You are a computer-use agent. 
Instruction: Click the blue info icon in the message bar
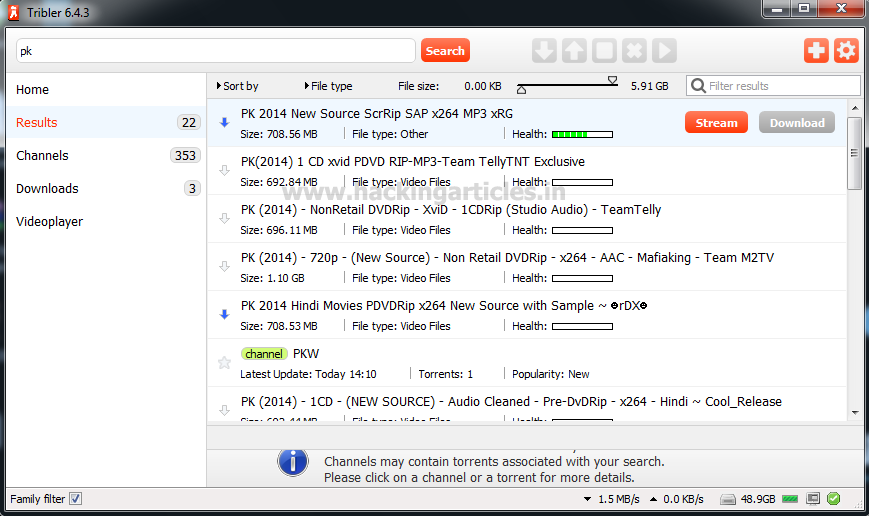pos(293,462)
